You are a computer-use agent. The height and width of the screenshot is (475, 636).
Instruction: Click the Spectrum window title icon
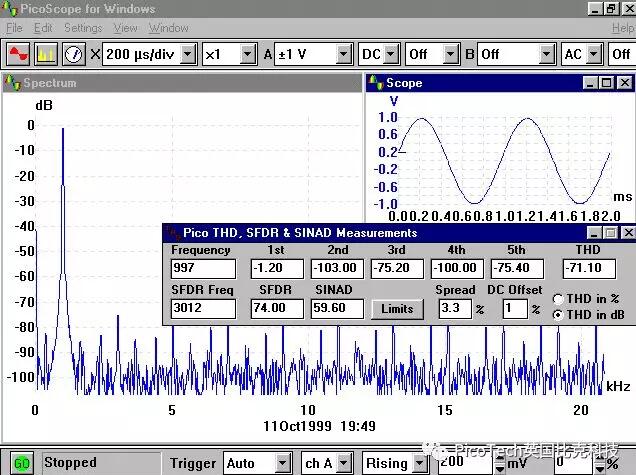pos(12,83)
